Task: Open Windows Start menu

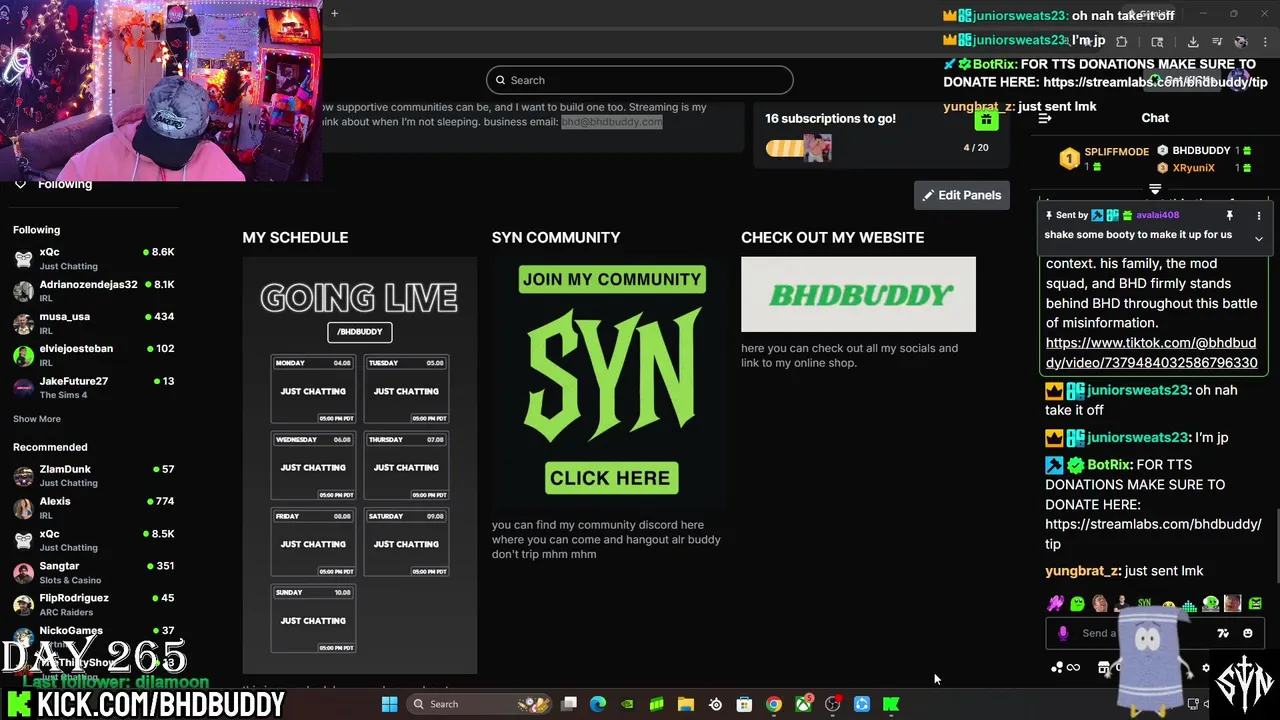Action: click(x=389, y=704)
